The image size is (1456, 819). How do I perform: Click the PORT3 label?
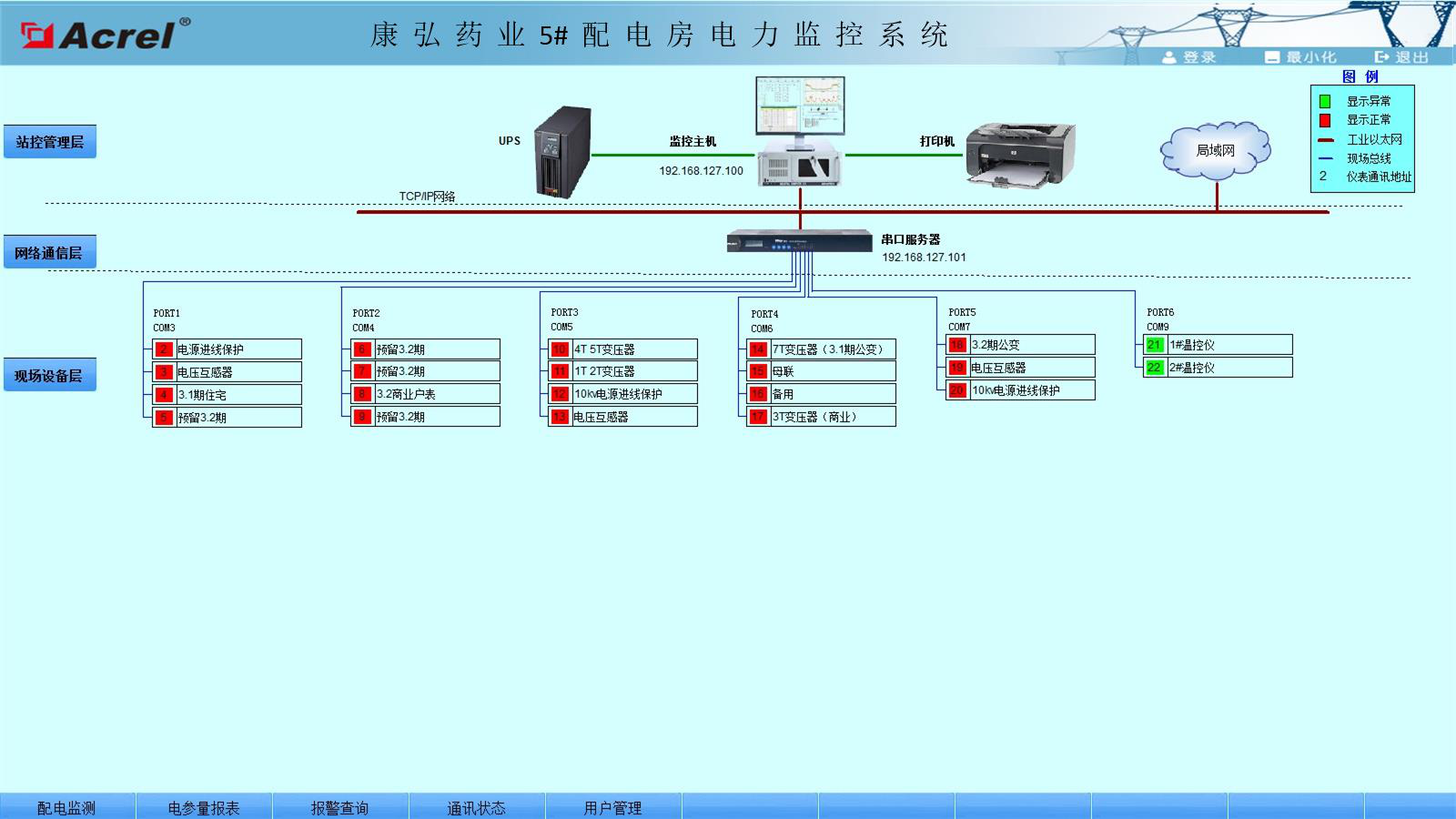[564, 312]
